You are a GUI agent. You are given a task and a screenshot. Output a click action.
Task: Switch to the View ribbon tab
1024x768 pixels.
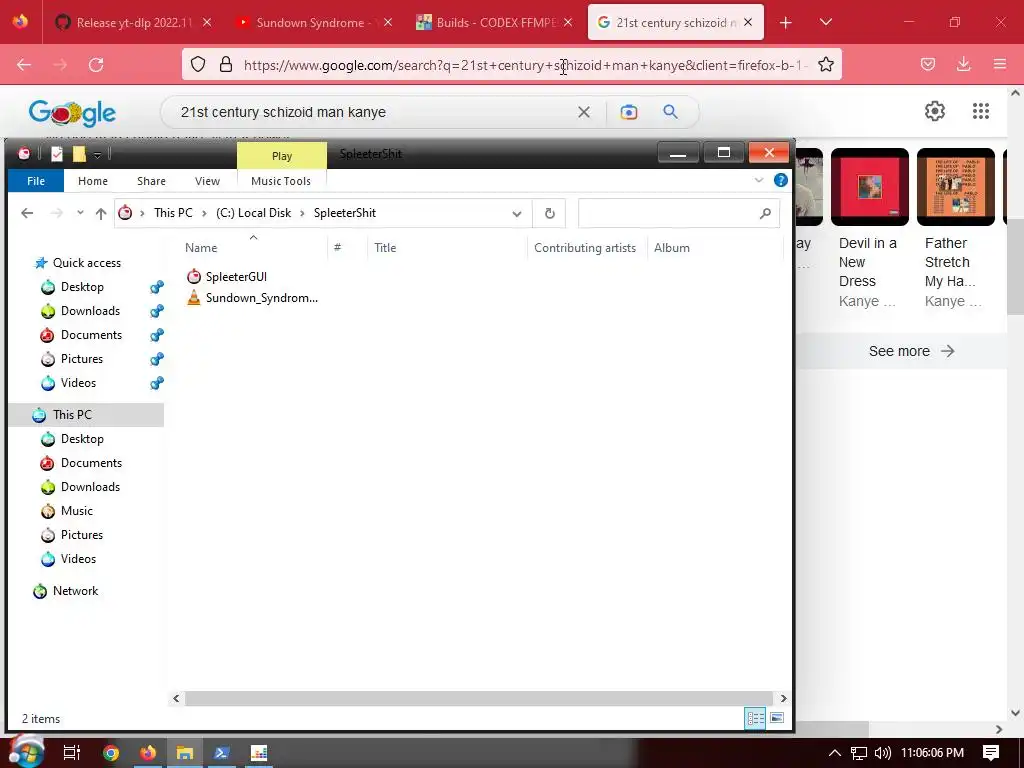207,181
